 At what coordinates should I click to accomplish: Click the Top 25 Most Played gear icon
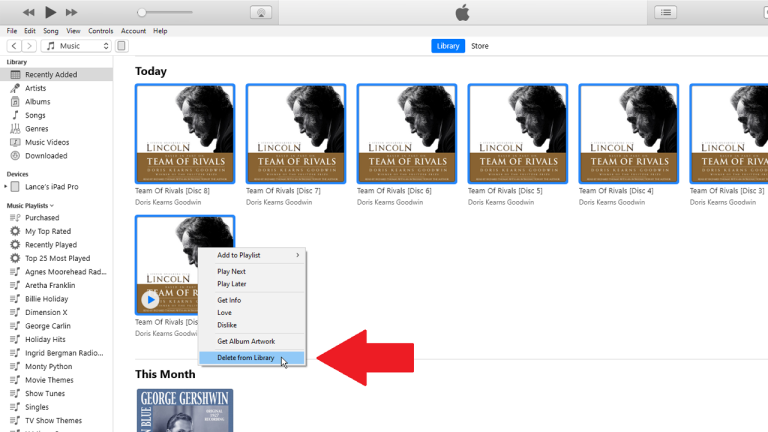click(x=15, y=258)
